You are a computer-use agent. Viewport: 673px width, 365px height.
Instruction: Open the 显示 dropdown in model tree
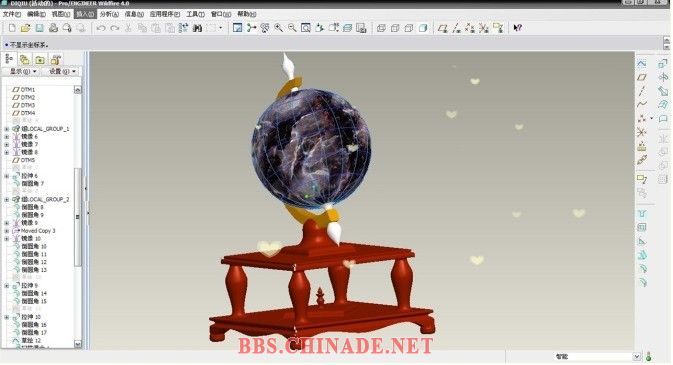pos(22,71)
